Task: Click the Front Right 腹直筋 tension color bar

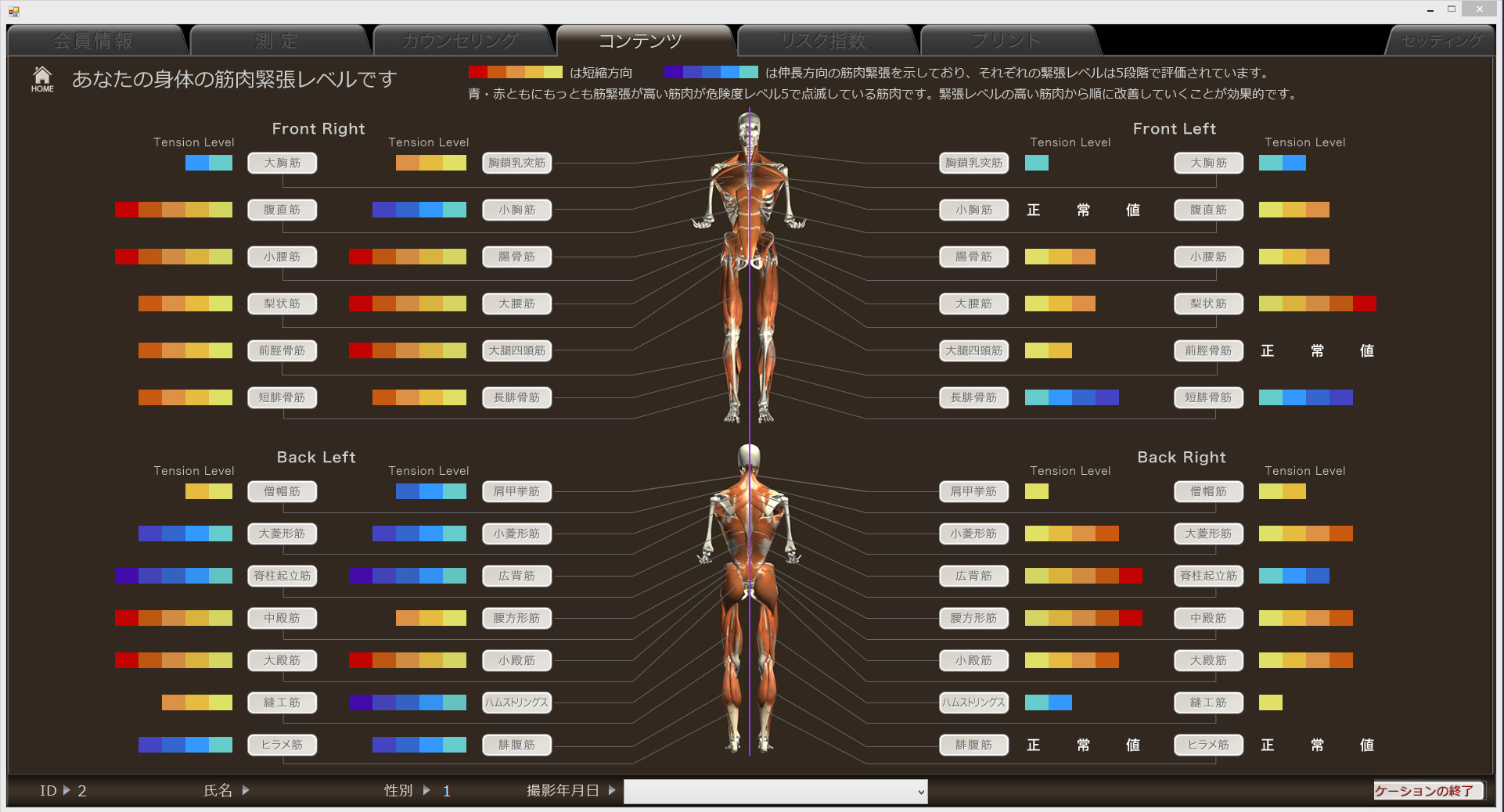Action: 174,210
